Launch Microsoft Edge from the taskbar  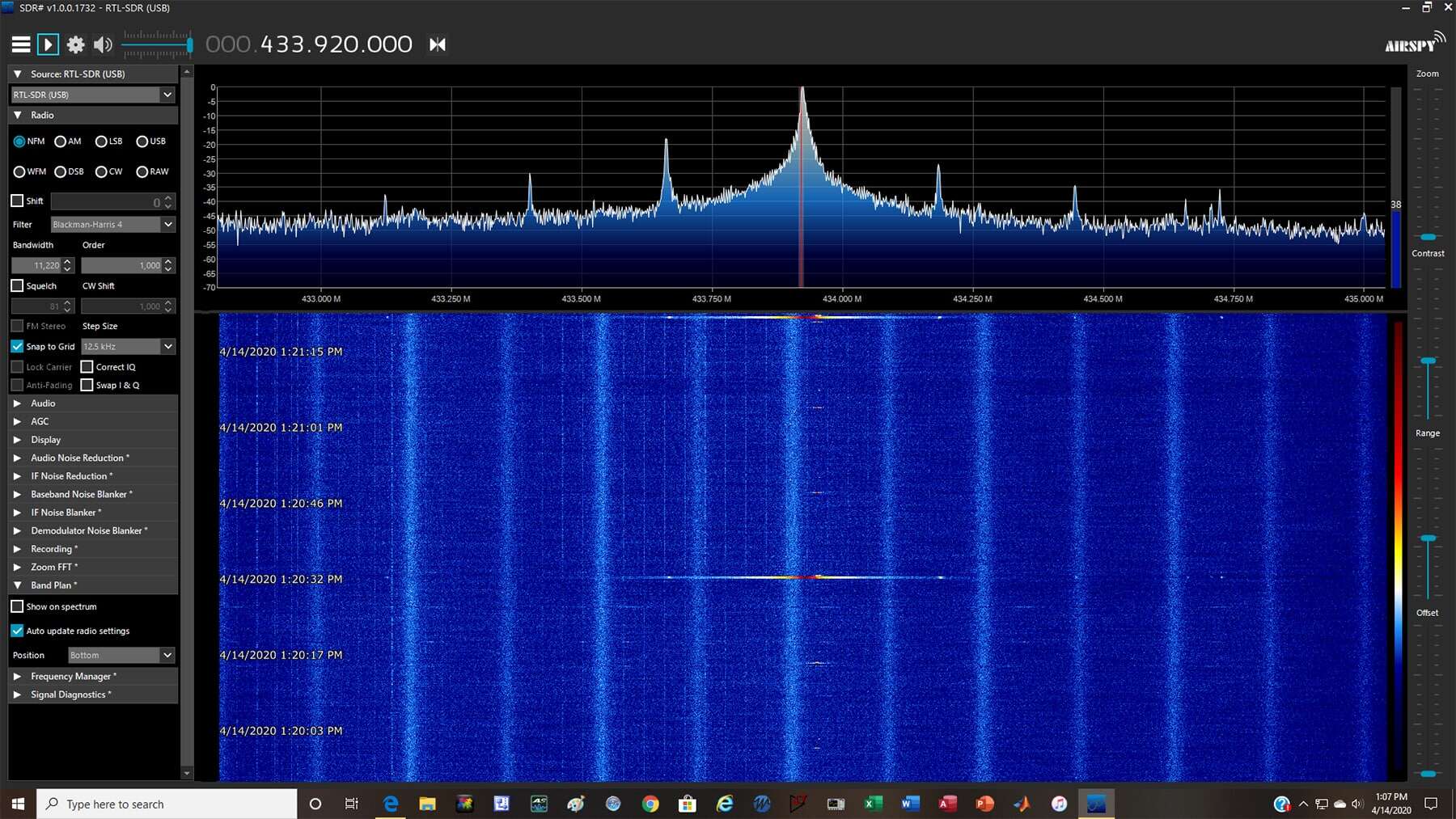(x=392, y=804)
